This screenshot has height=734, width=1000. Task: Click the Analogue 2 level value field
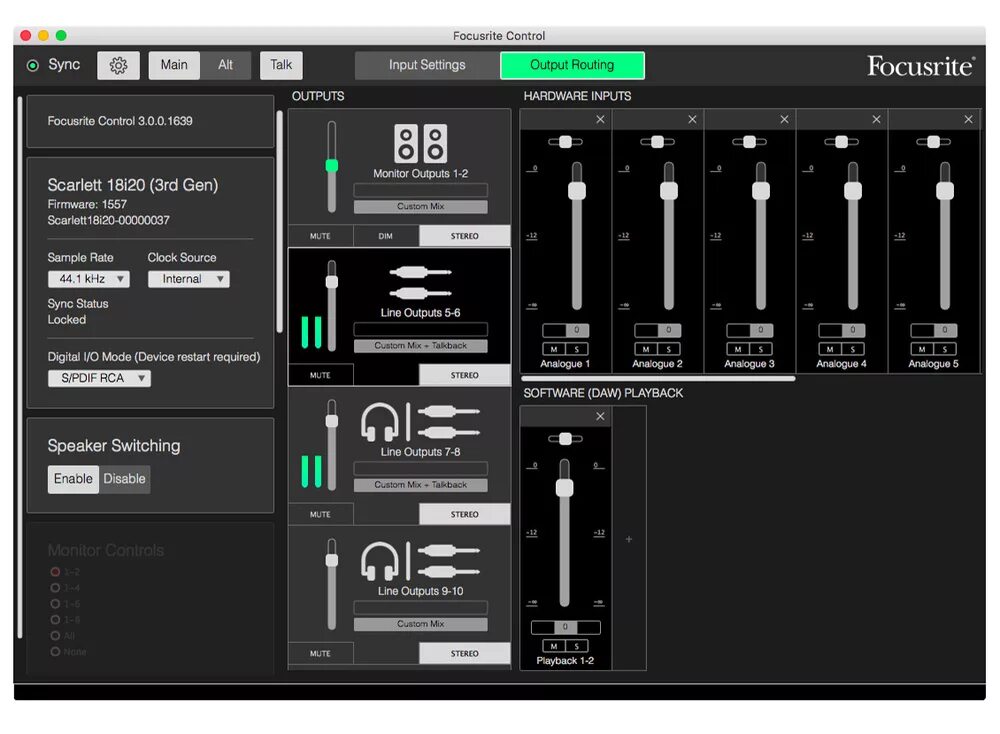pyautogui.click(x=658, y=330)
